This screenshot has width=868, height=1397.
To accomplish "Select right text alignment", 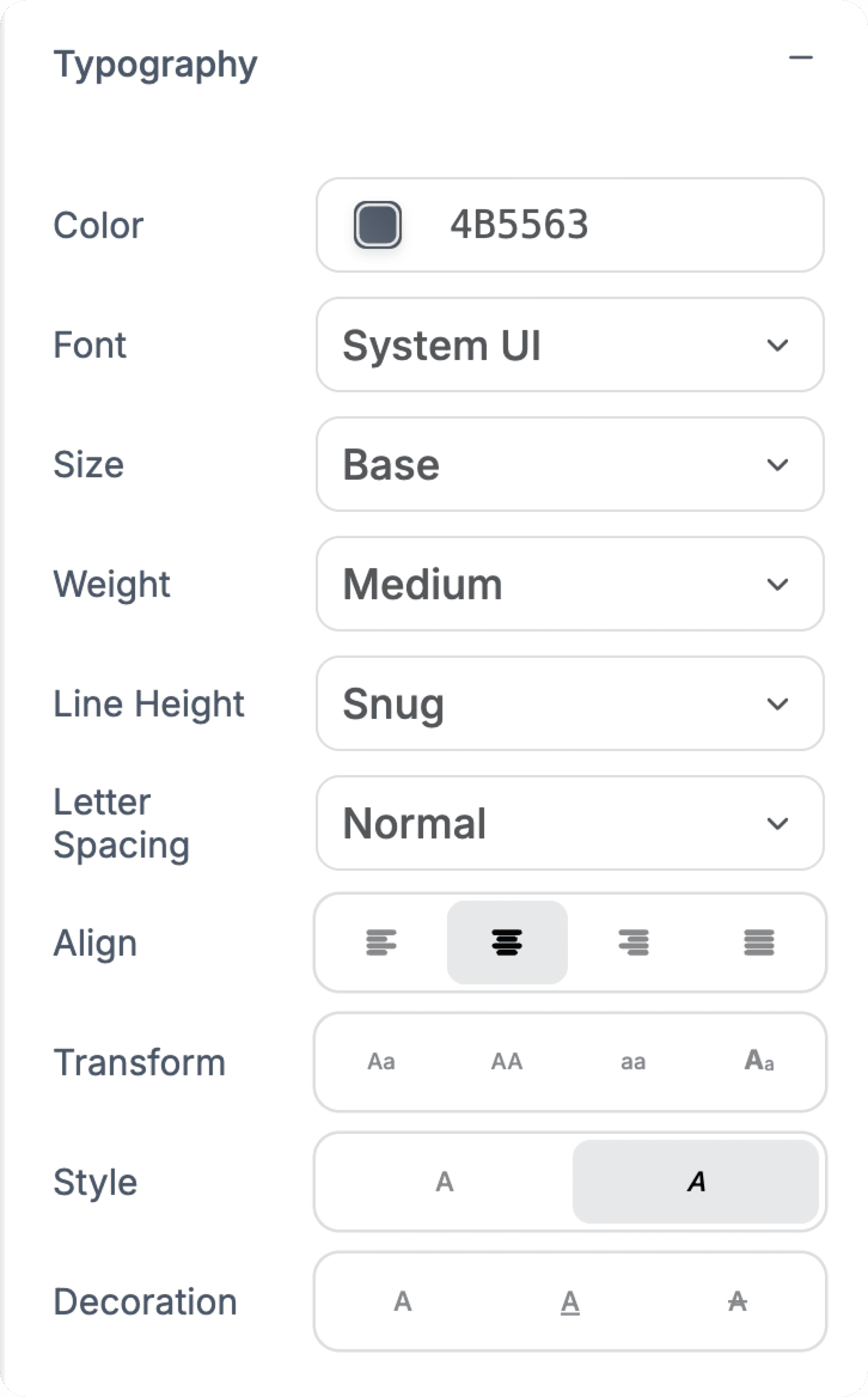I will 632,943.
